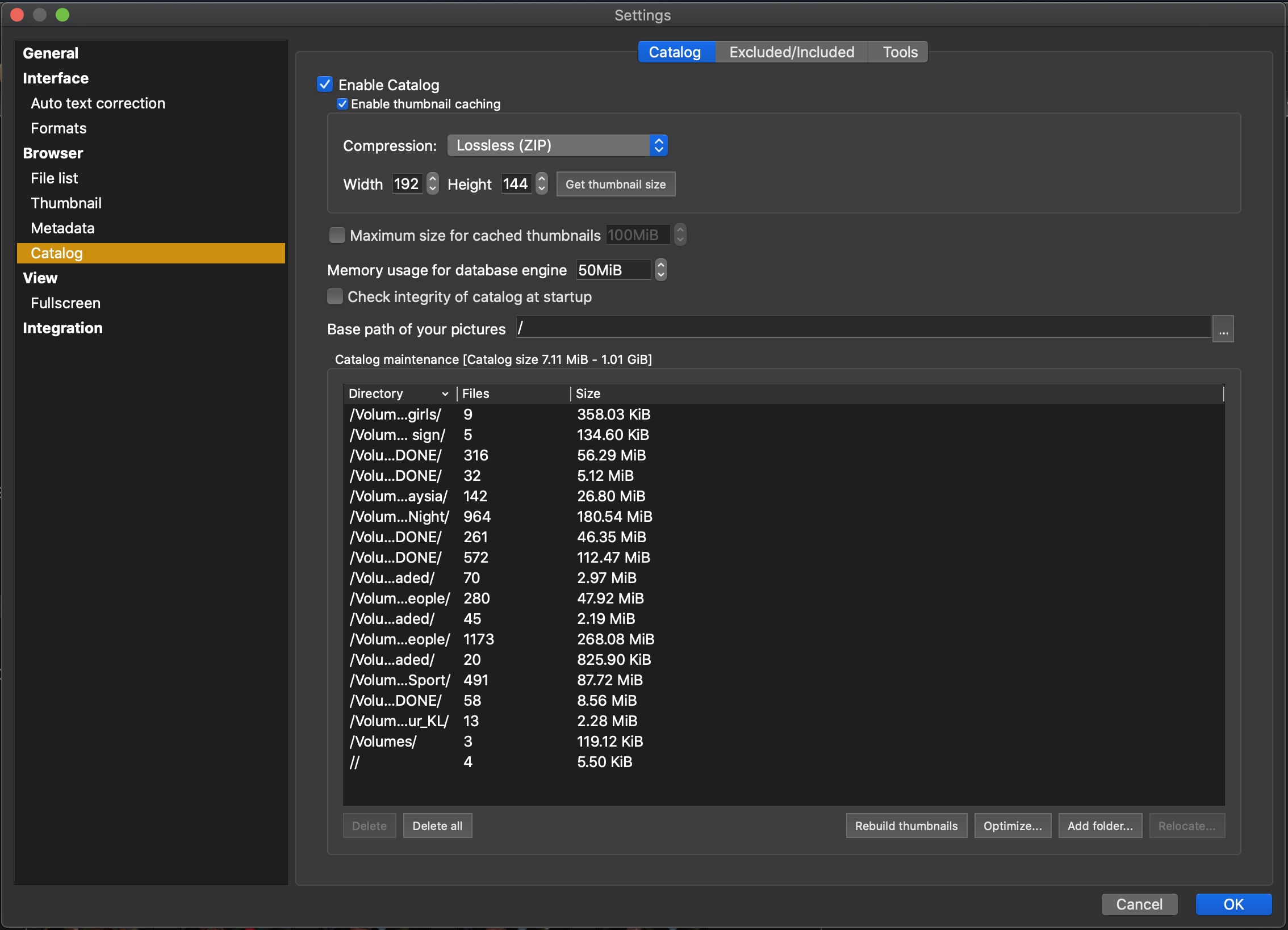The image size is (1288, 930).
Task: Select Thumbnail in settings sidebar
Action: click(x=66, y=203)
